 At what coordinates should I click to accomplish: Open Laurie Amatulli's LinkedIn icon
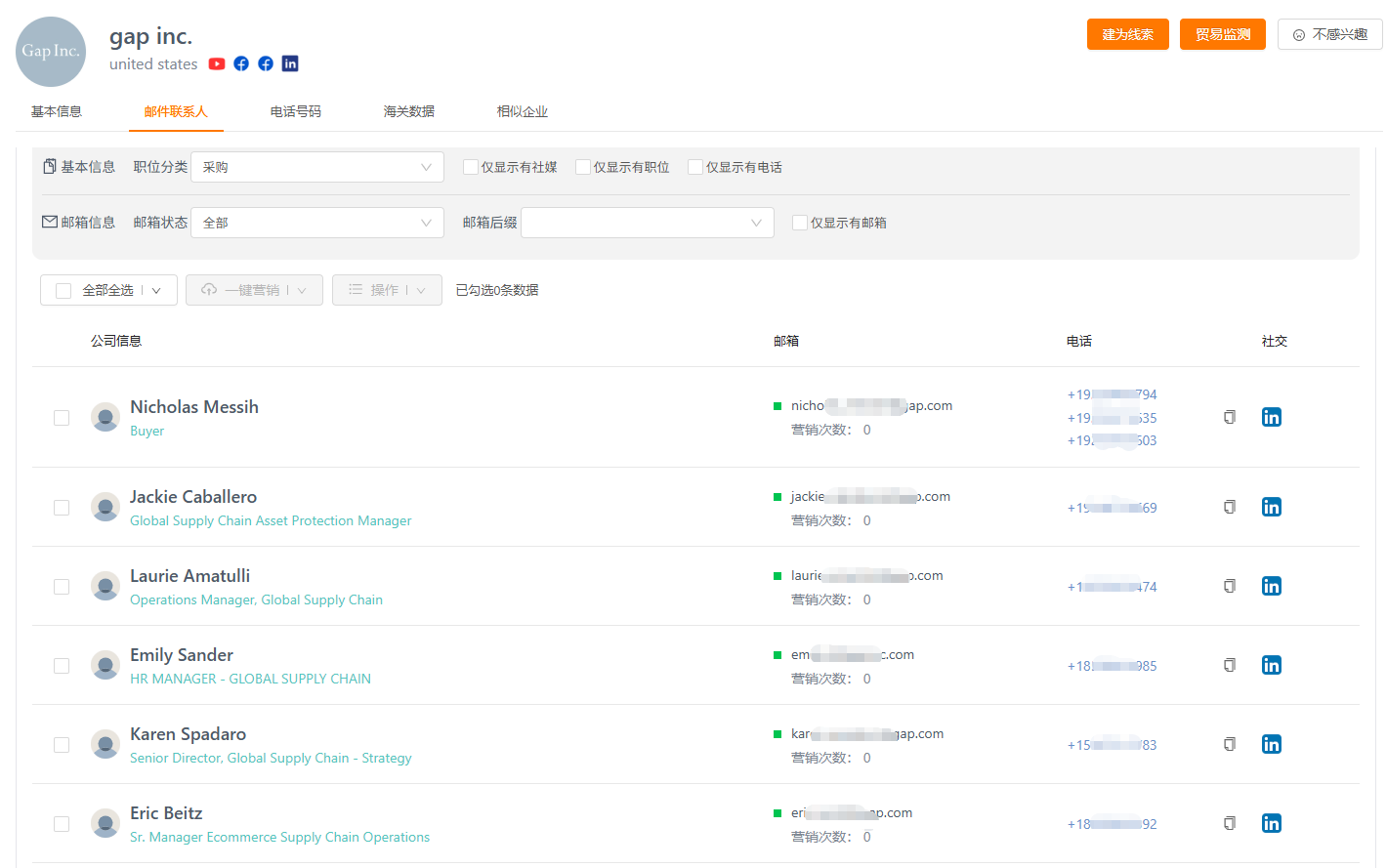1271,586
